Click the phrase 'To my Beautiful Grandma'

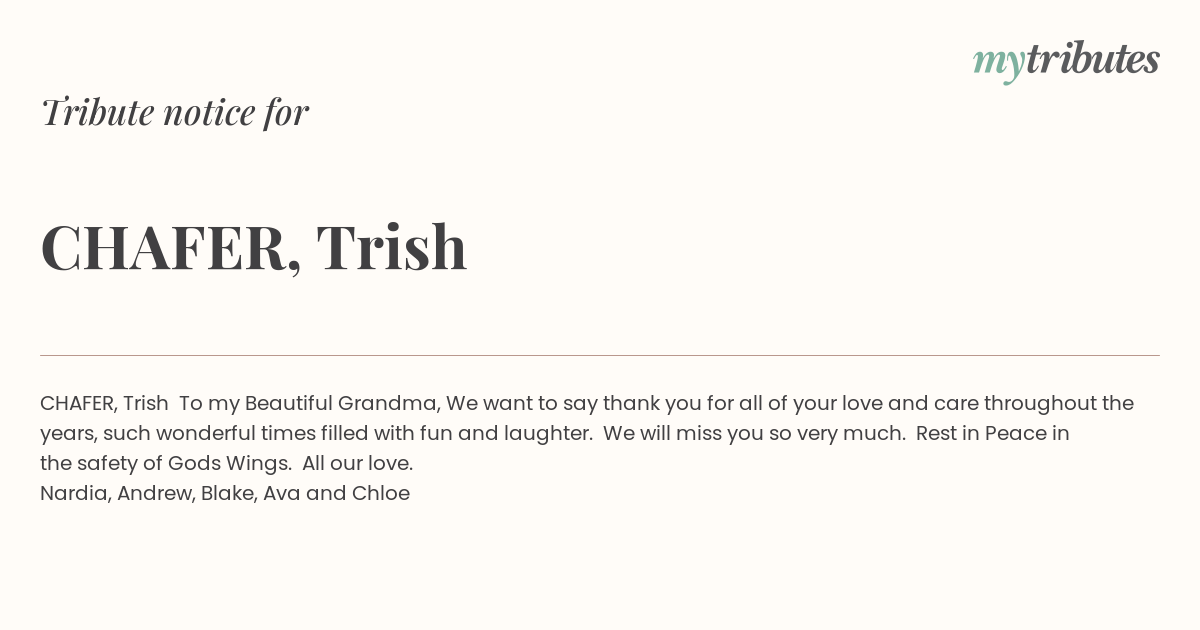(309, 404)
